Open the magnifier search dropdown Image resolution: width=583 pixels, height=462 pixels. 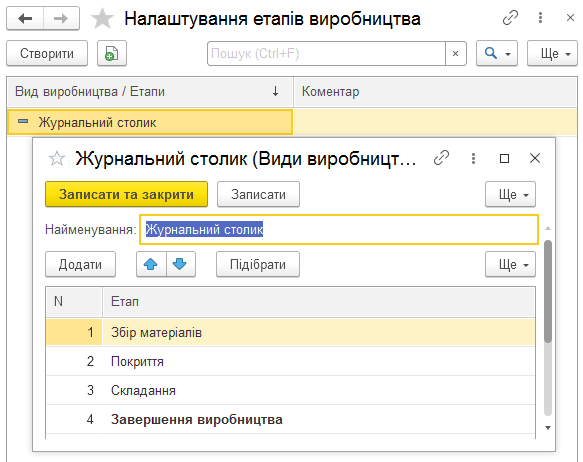(x=497, y=54)
